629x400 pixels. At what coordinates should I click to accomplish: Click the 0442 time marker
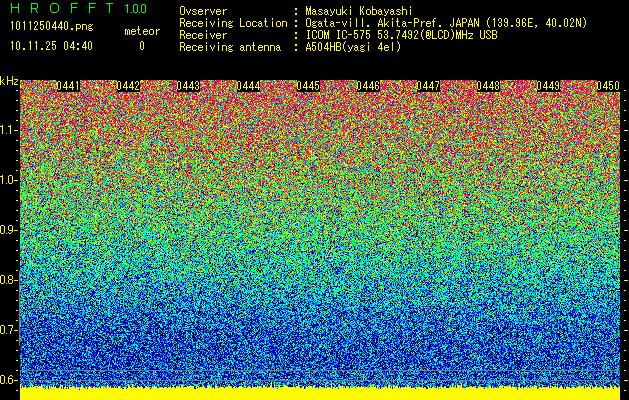128,86
